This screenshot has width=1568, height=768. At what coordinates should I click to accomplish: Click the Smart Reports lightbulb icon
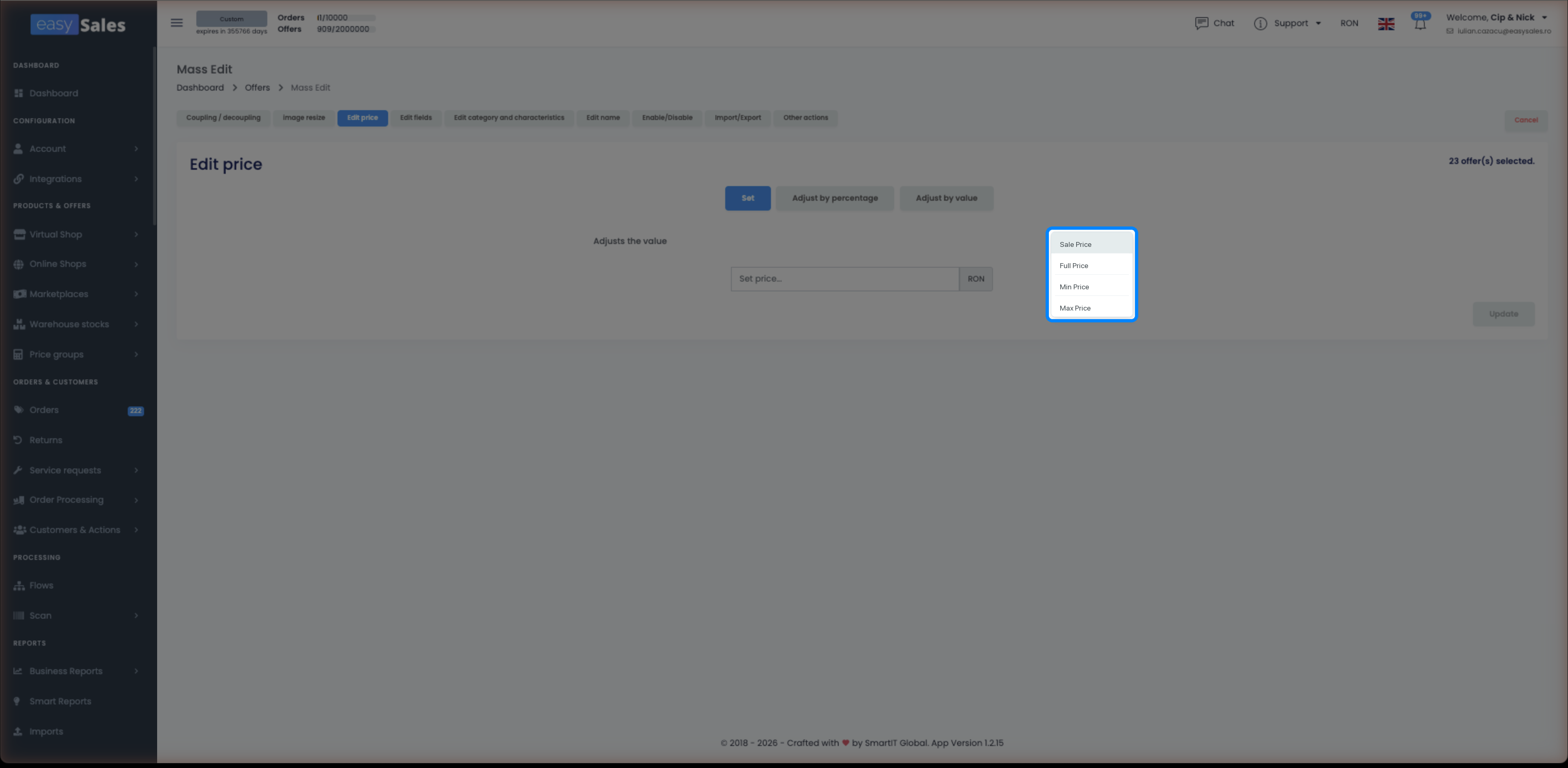coord(17,701)
